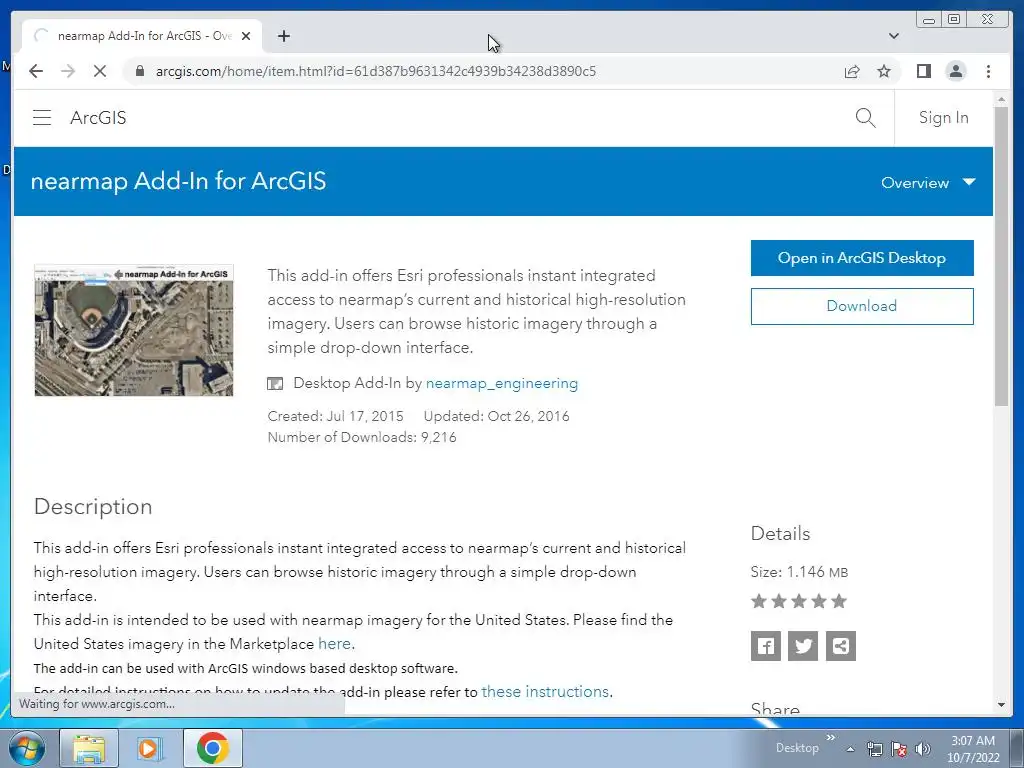Click the page vertical scrollbar thumb
This screenshot has width=1024, height=768.
tap(1001, 256)
